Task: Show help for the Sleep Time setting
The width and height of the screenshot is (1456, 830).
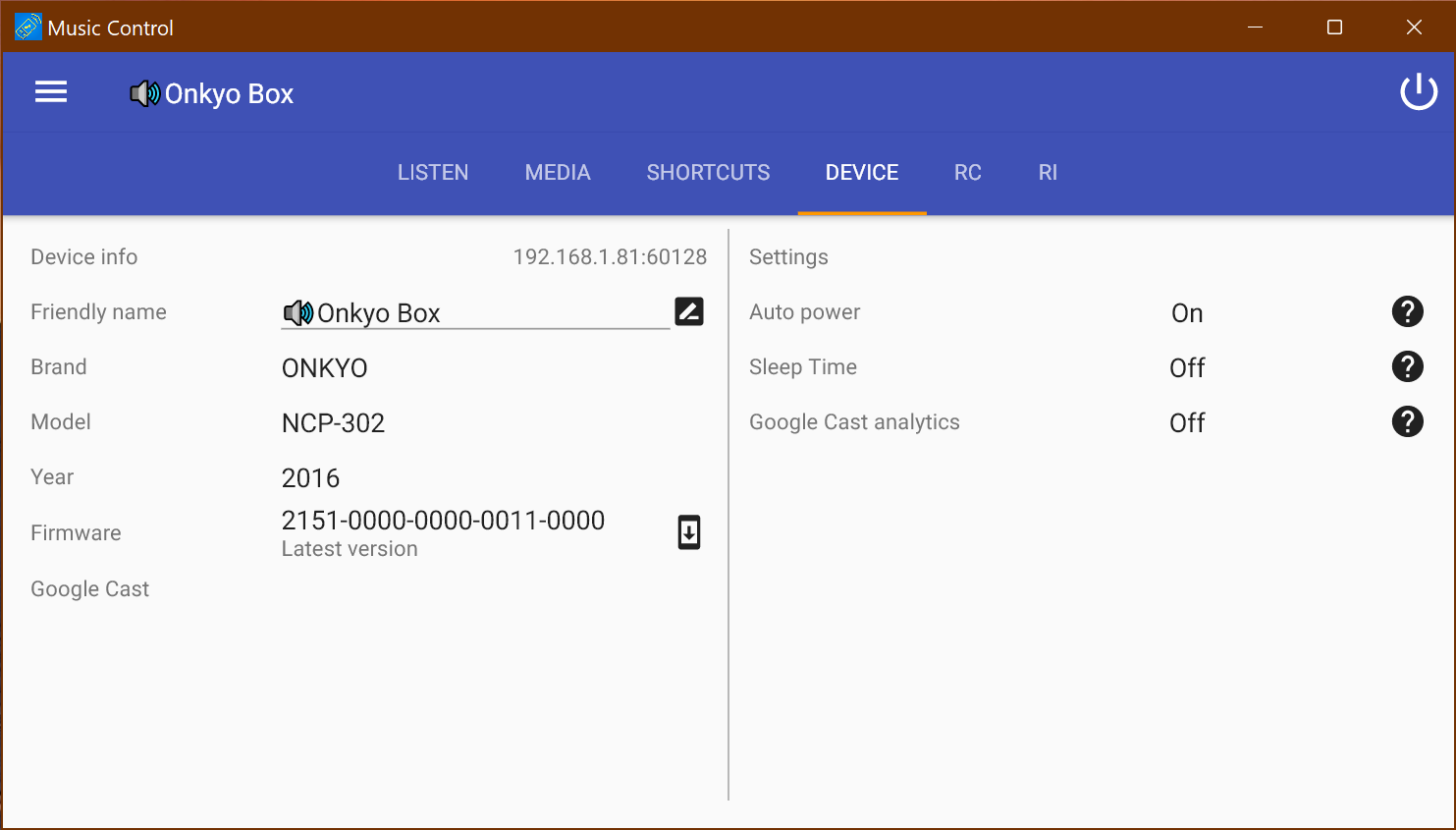Action: point(1407,366)
